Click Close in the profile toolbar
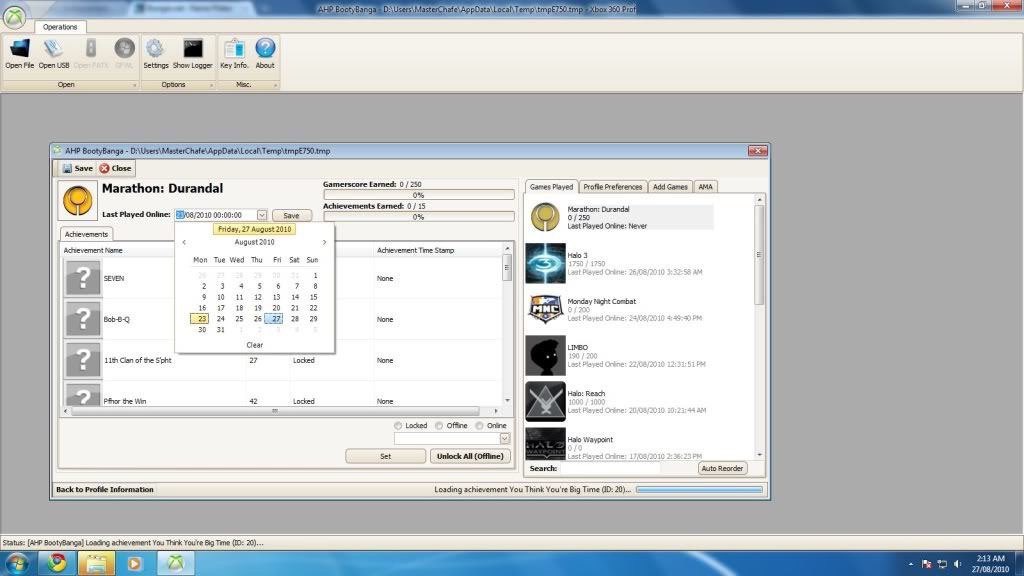Screen dimensions: 1024x576 (x=115, y=168)
